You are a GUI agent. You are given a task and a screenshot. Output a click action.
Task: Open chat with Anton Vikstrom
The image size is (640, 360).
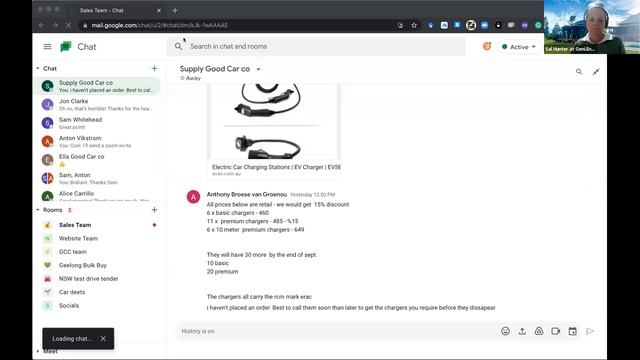(98, 141)
